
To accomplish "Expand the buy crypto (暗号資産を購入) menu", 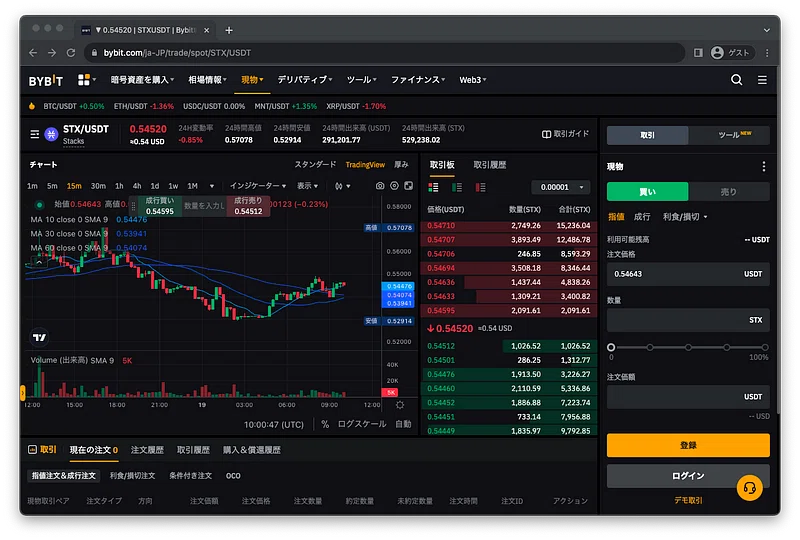I will (x=142, y=80).
